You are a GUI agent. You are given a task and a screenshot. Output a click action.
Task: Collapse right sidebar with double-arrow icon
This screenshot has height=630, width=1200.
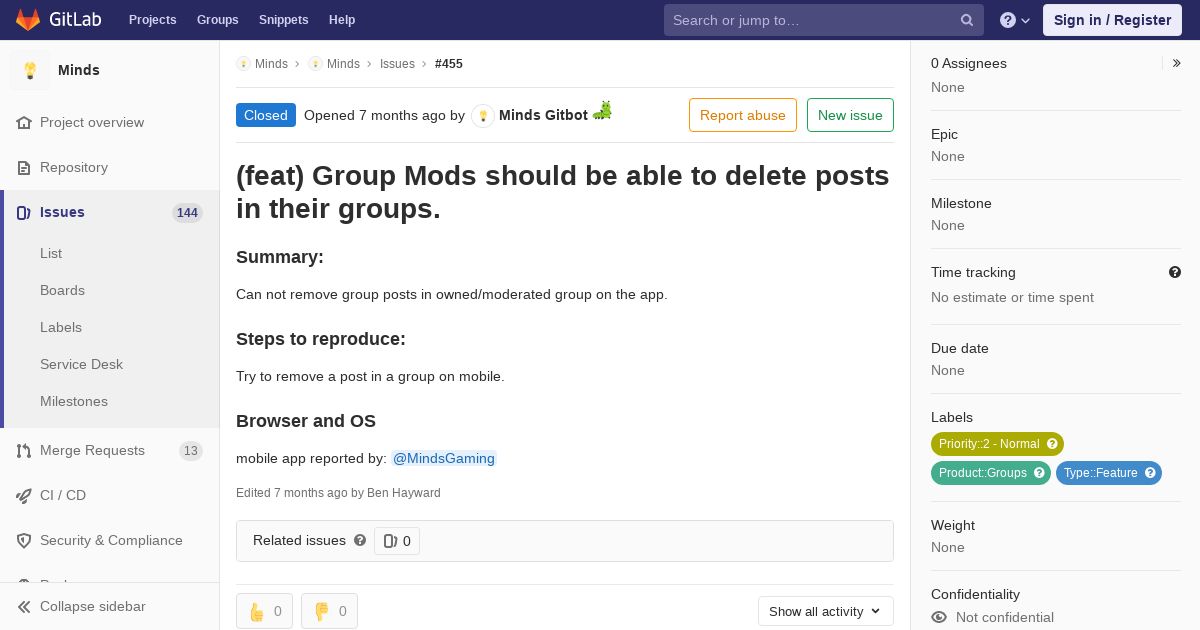(1177, 63)
